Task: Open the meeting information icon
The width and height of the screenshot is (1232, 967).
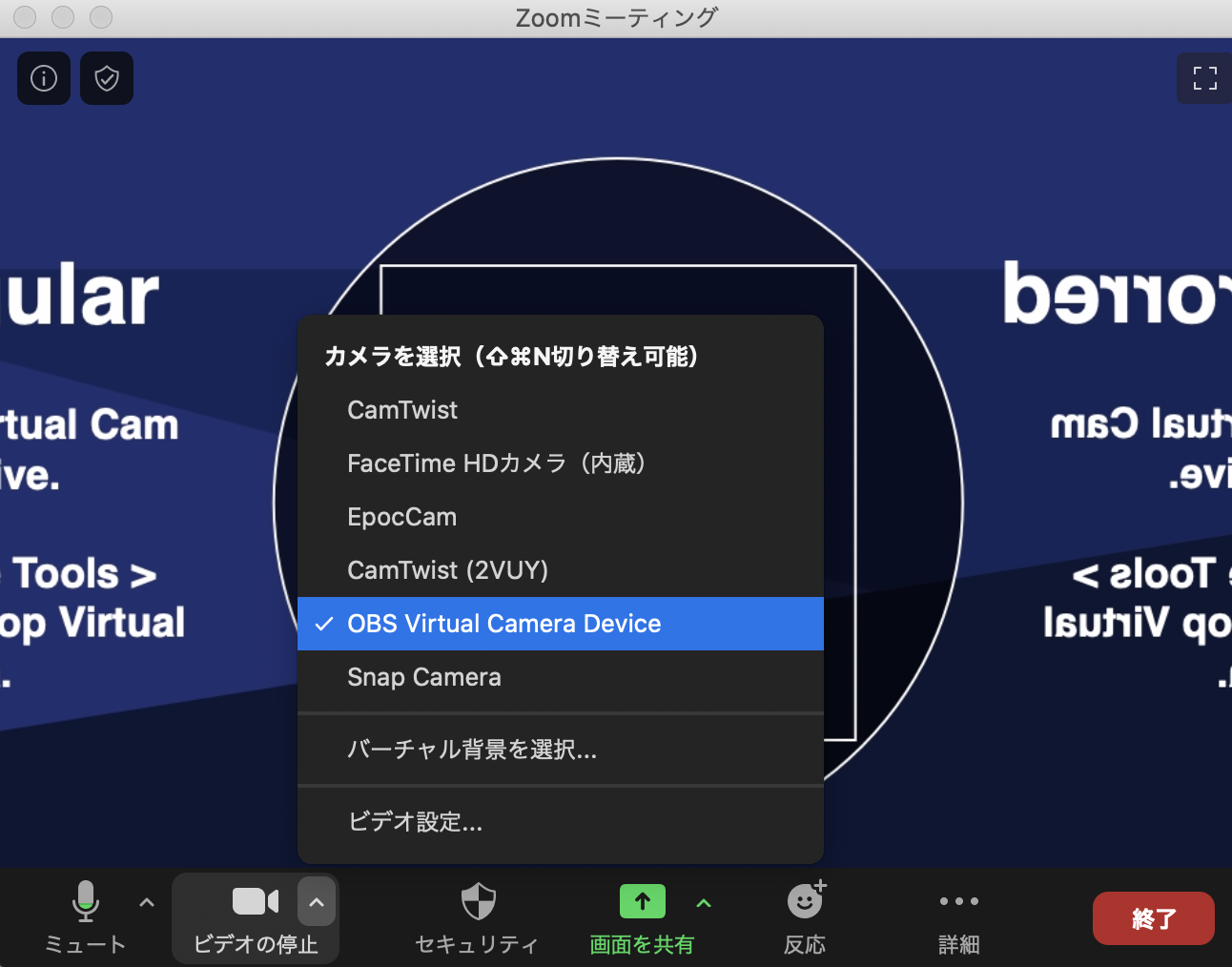Action: [44, 78]
